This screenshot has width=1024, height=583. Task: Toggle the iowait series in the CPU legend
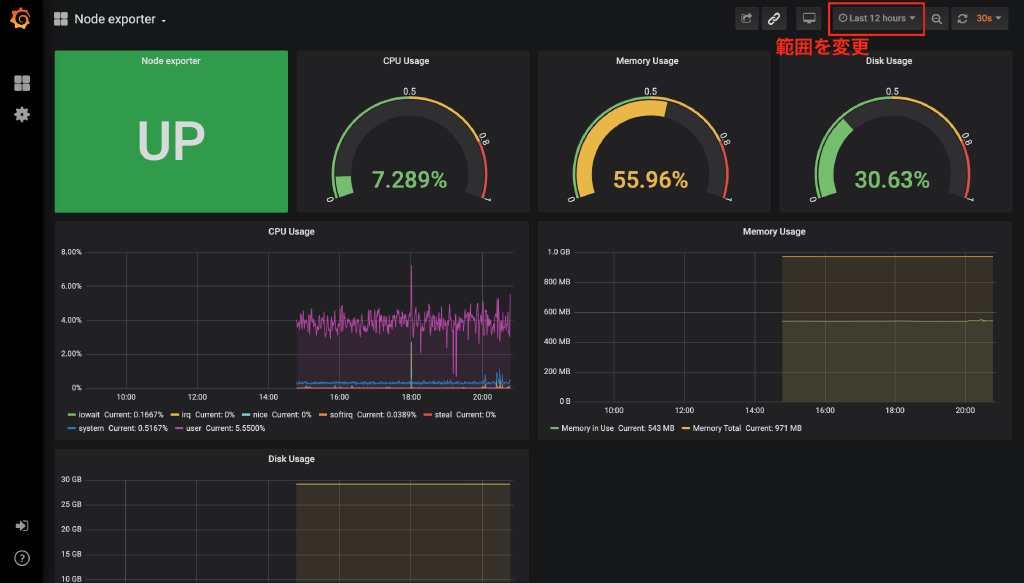point(91,414)
